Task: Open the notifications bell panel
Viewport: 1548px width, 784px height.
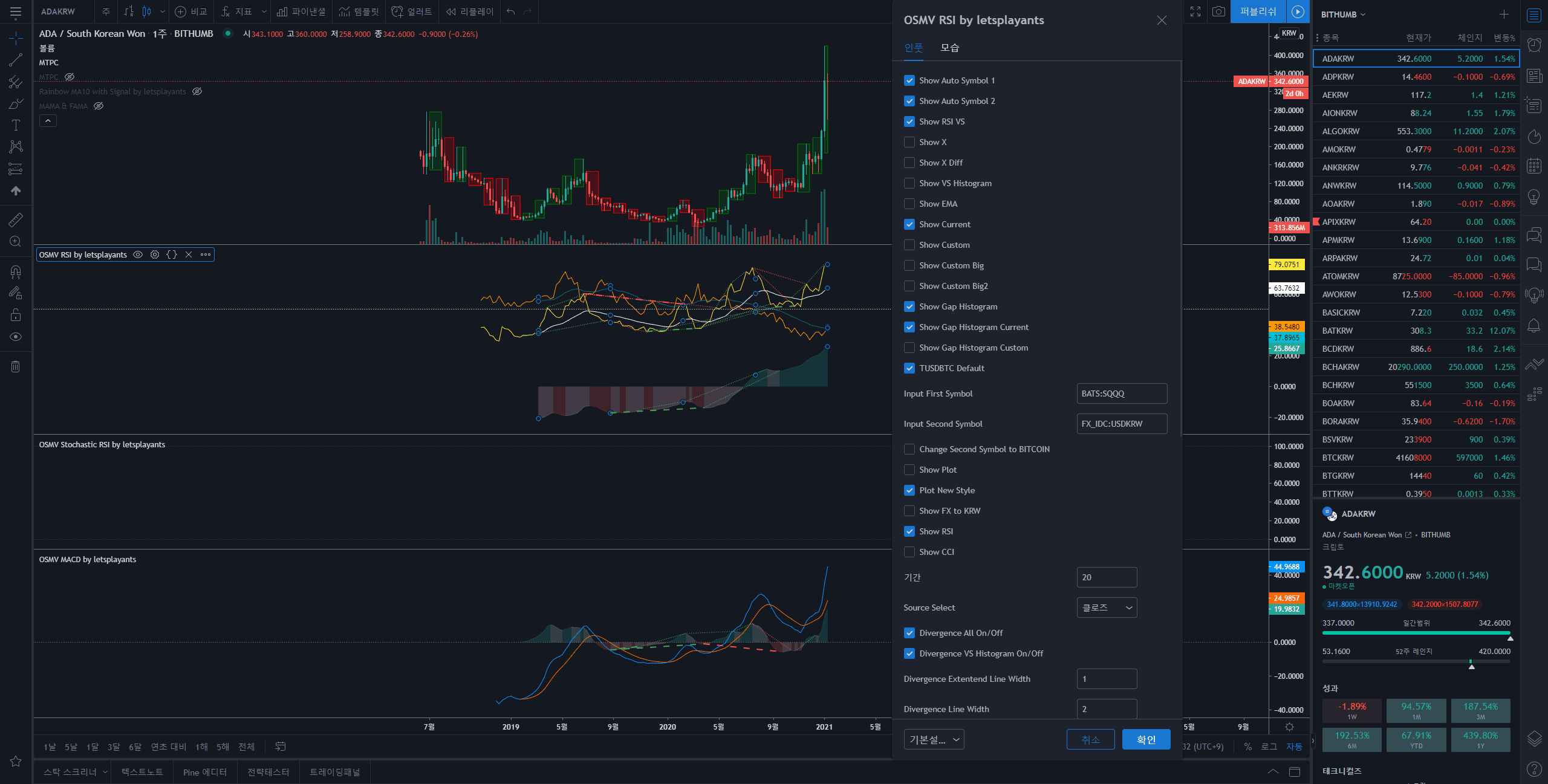Action: (x=1534, y=326)
